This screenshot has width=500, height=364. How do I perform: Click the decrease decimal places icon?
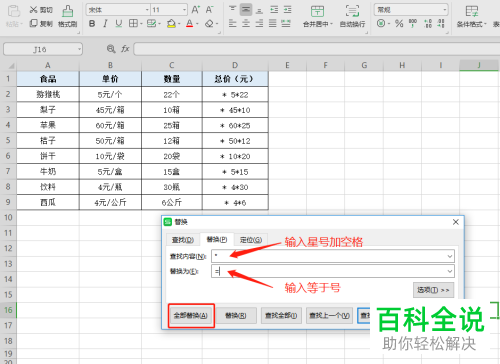tap(441, 24)
